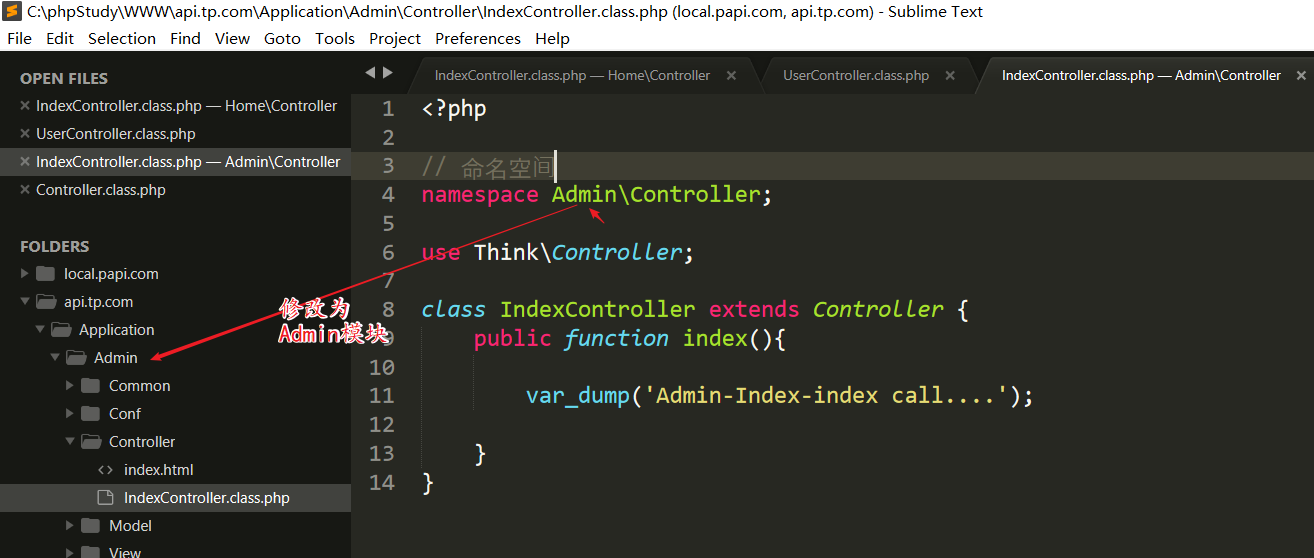Screen dimensions: 1314x558
Task: Select the Conf folder label
Action: (125, 414)
